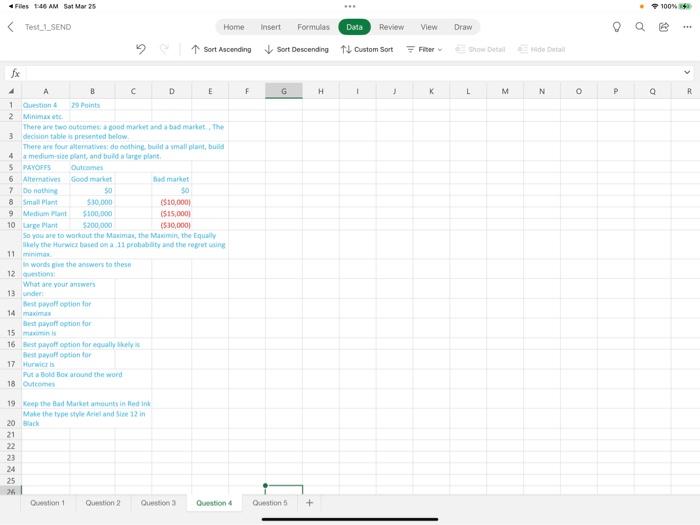Select the 'Keep the Bad Market amounts in Red Ink' cell
Screen dimensions: 700x525
click(x=87, y=398)
